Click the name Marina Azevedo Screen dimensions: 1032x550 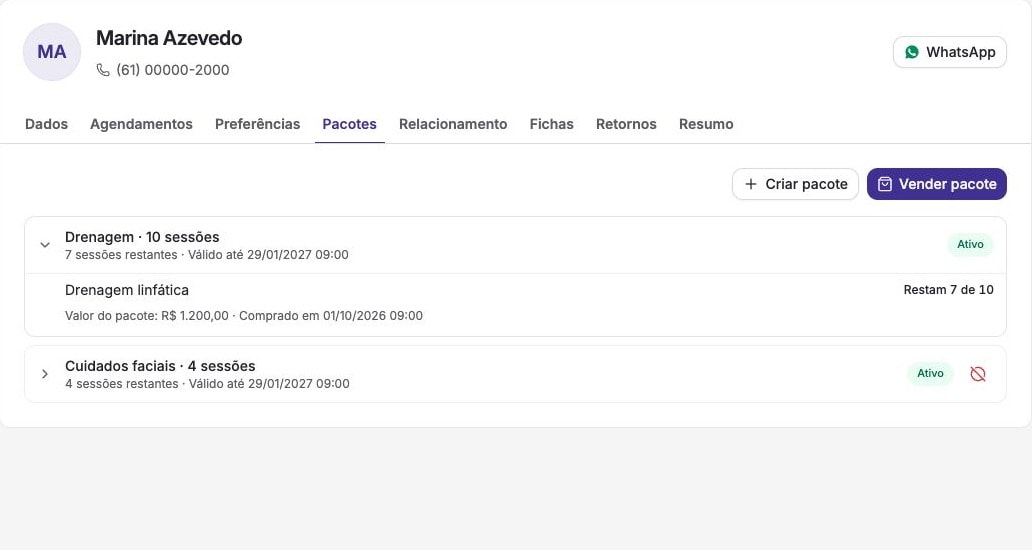click(169, 38)
